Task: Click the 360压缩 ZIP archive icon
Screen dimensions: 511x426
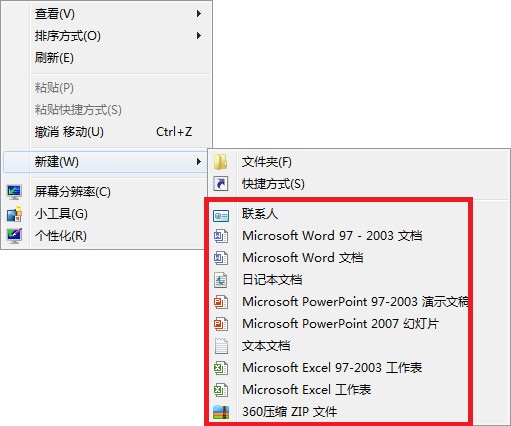Action: click(x=221, y=412)
